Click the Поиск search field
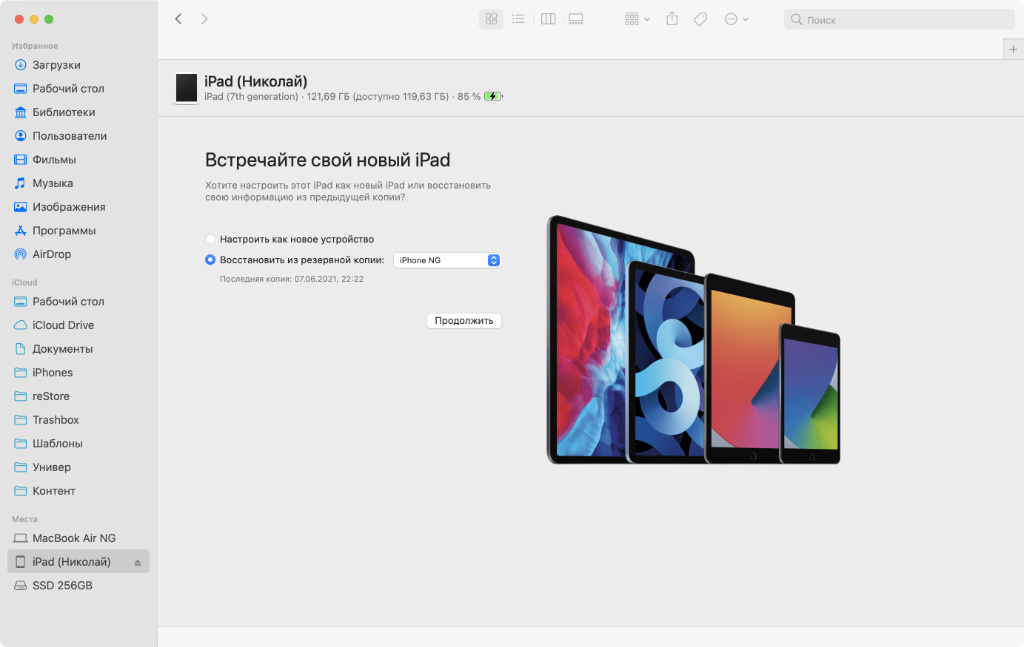Viewport: 1024px width, 647px height. tap(899, 20)
